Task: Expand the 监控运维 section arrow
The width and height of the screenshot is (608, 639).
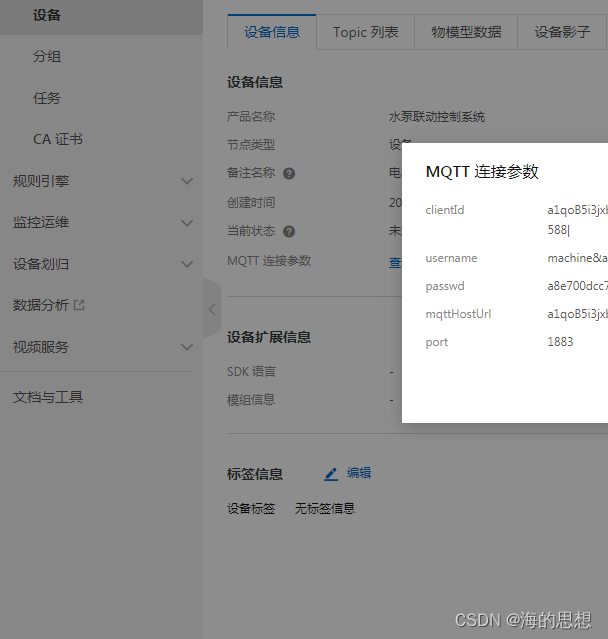Action: [187, 223]
